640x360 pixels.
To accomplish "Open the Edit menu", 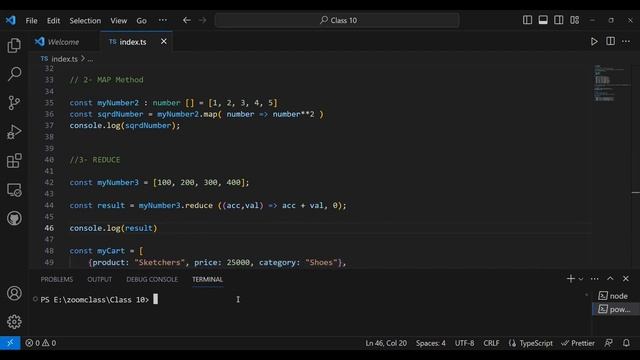I will coord(53,20).
